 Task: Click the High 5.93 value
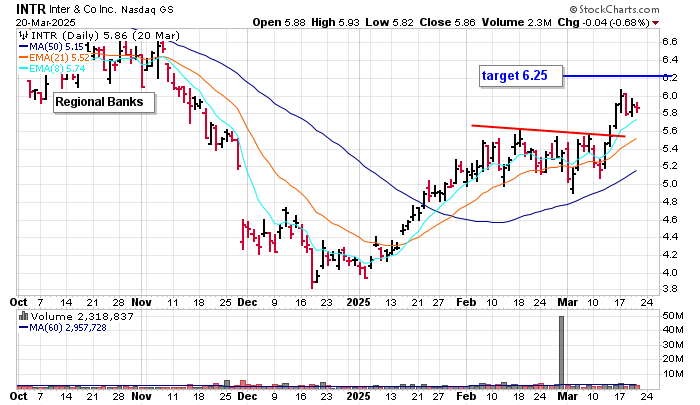pos(335,22)
